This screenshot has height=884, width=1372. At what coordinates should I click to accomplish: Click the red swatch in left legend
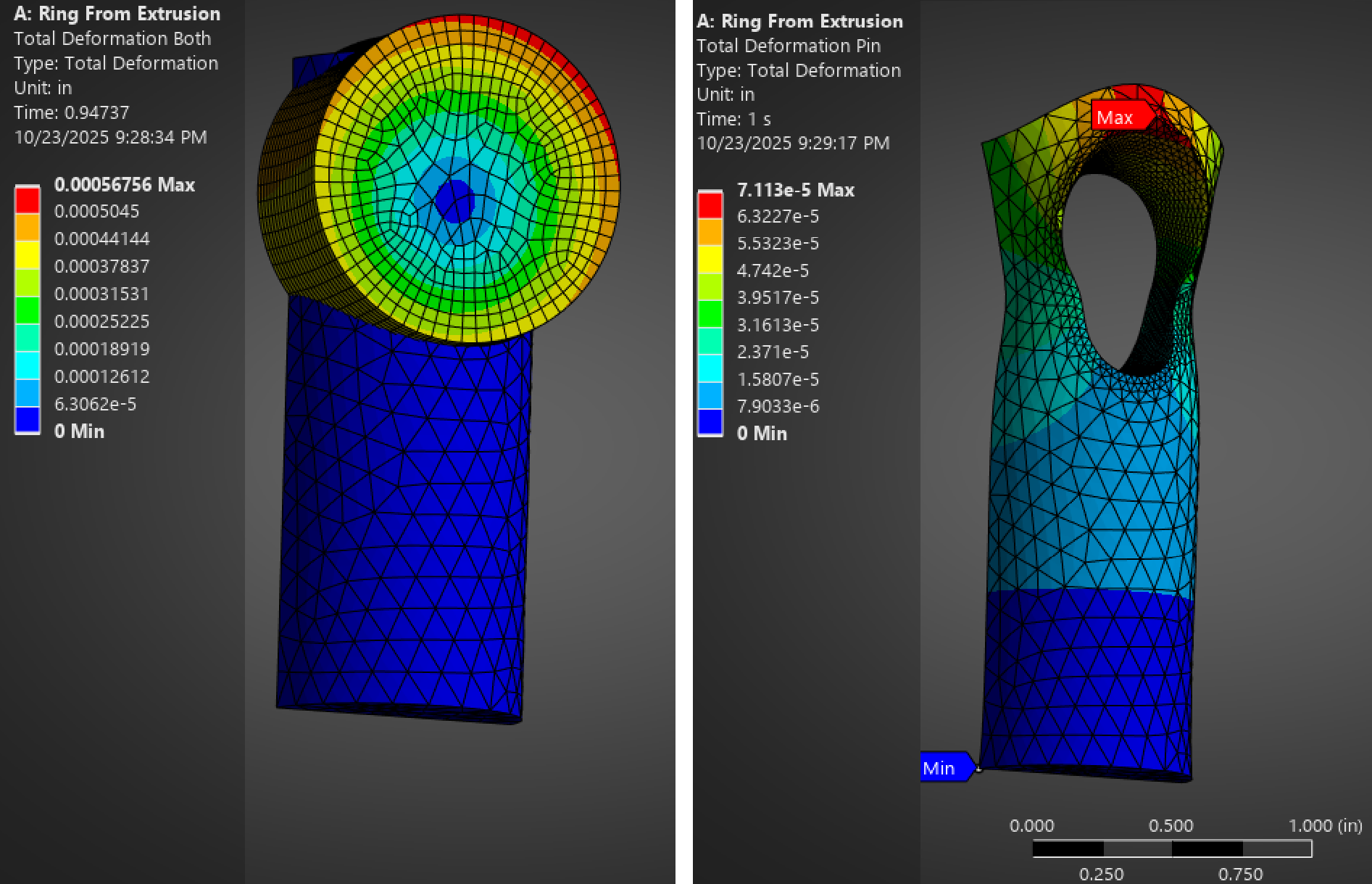tap(28, 199)
